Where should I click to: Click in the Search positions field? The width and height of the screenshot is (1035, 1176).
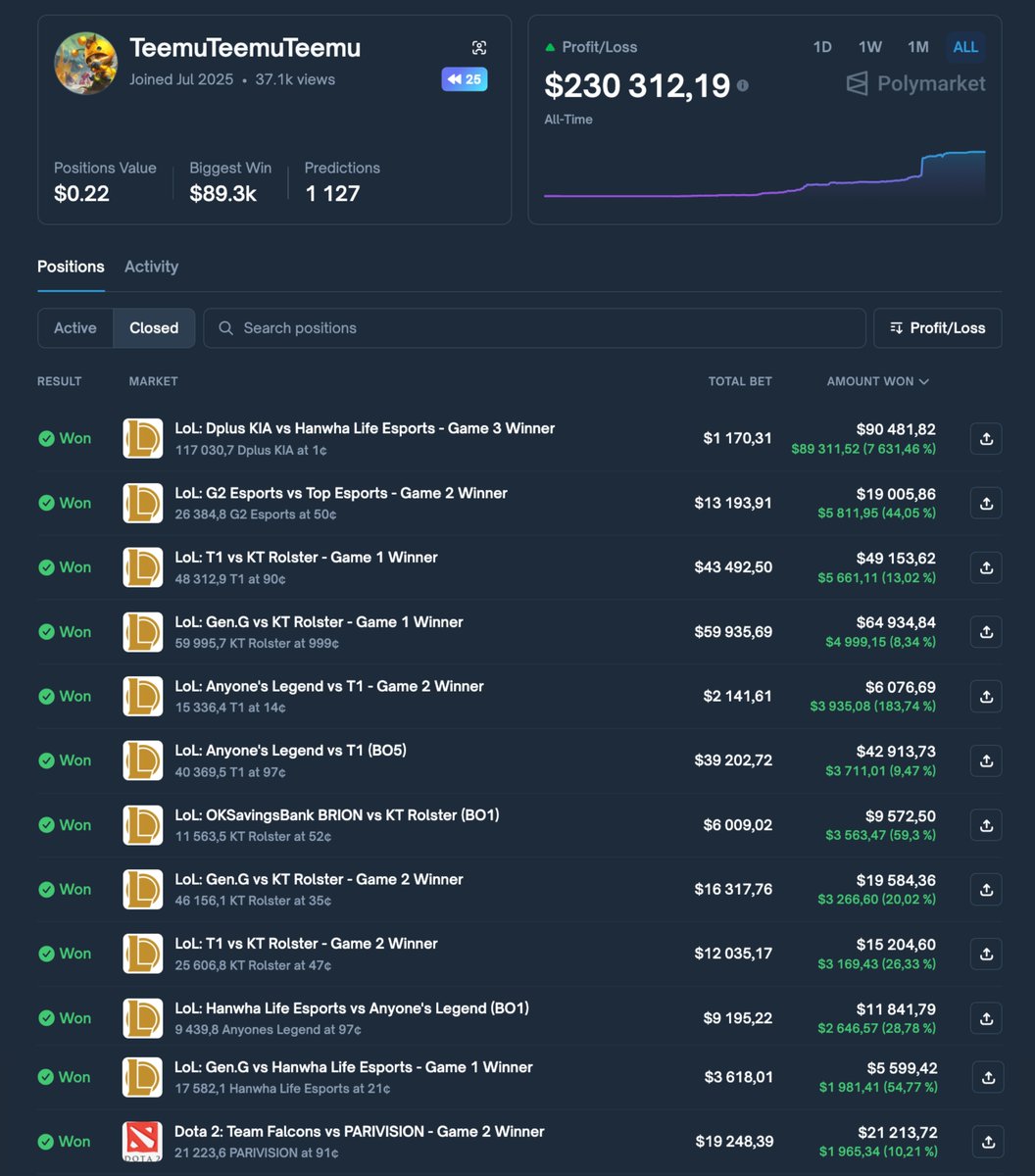534,328
